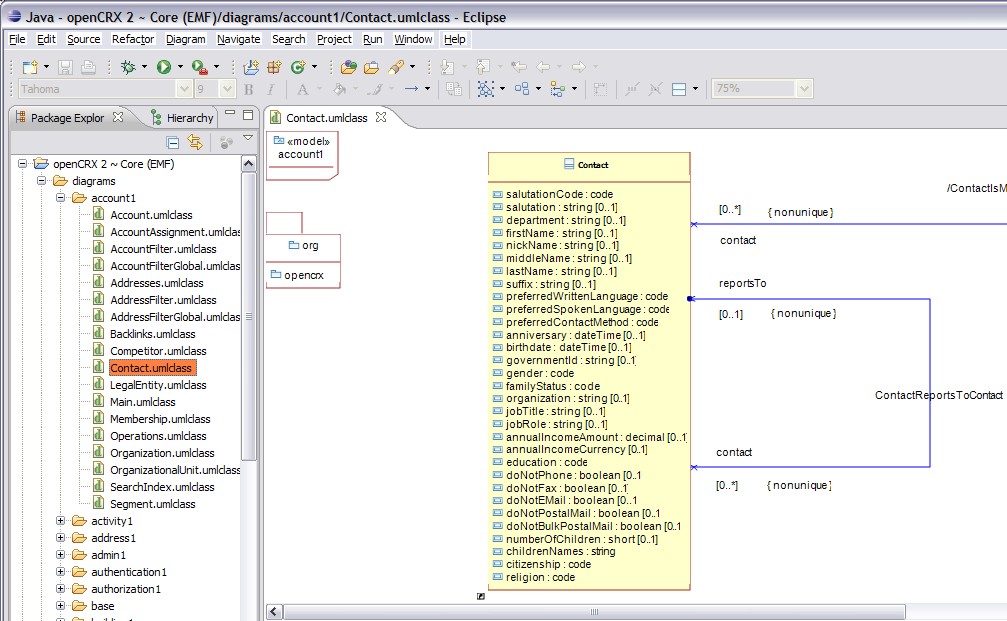Click the Select All diagram icon
1007x621 pixels.
coord(486,89)
